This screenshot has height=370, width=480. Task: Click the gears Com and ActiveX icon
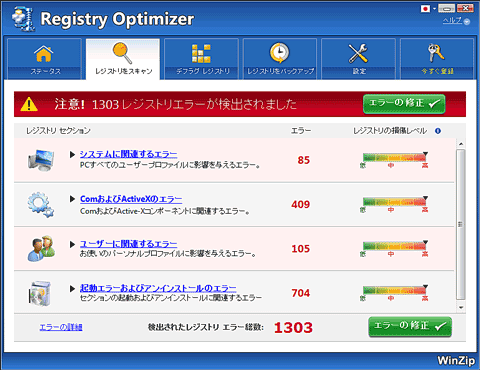[x=41, y=204]
